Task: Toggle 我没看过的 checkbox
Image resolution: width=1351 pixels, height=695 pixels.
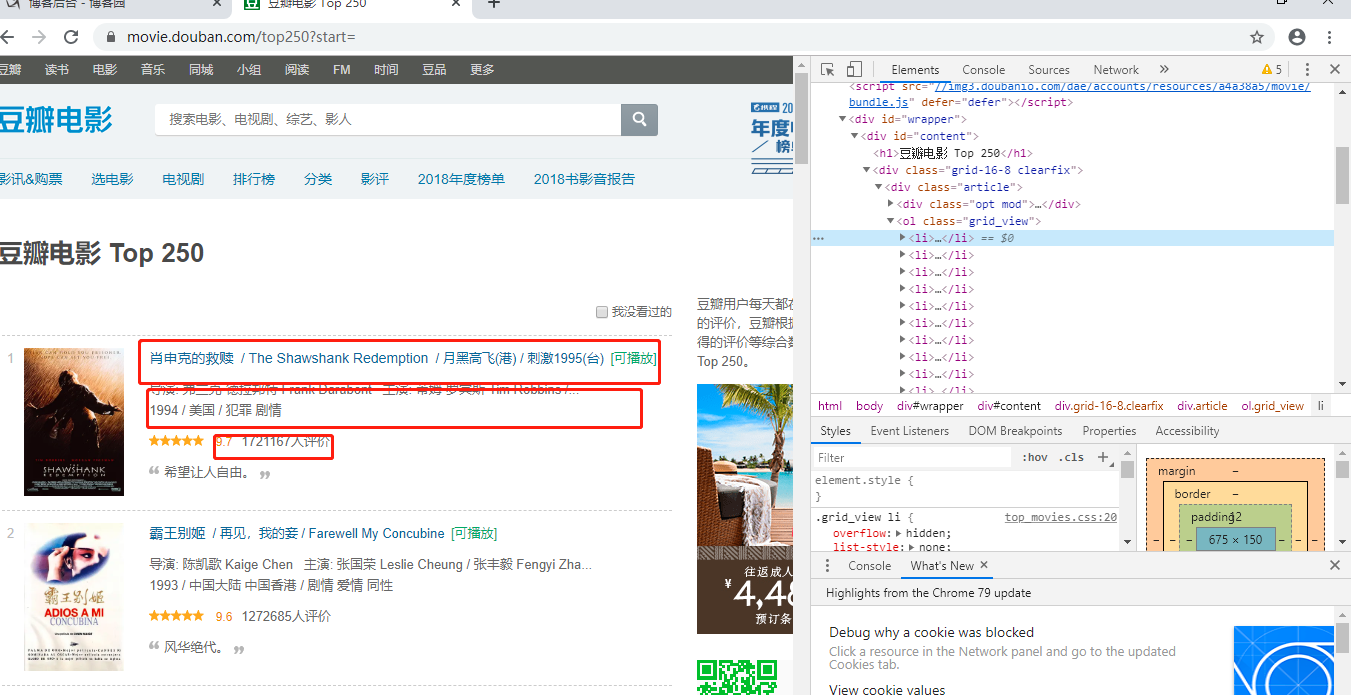Action: pos(602,312)
